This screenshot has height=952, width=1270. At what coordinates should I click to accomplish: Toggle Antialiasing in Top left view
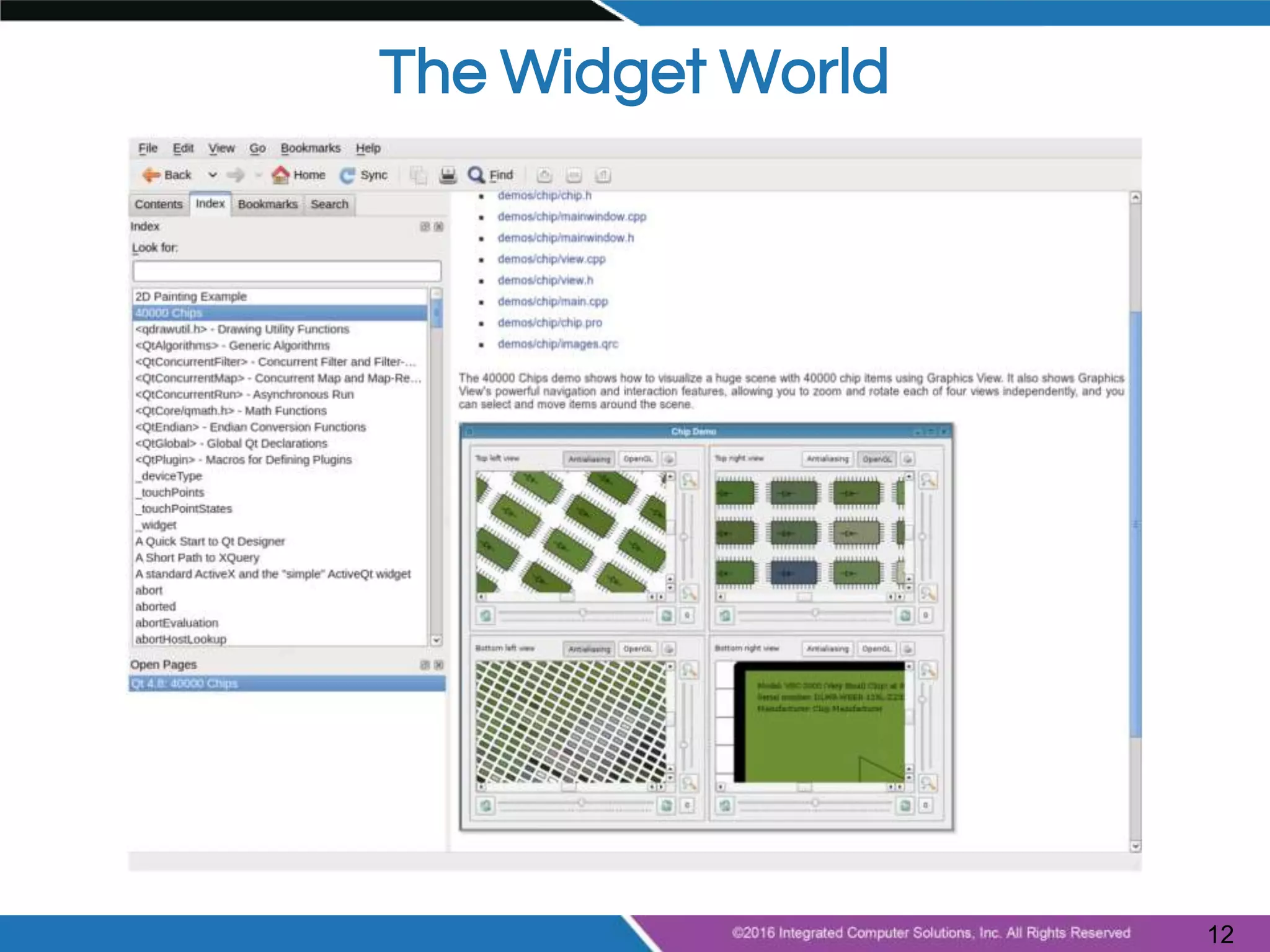tap(589, 459)
